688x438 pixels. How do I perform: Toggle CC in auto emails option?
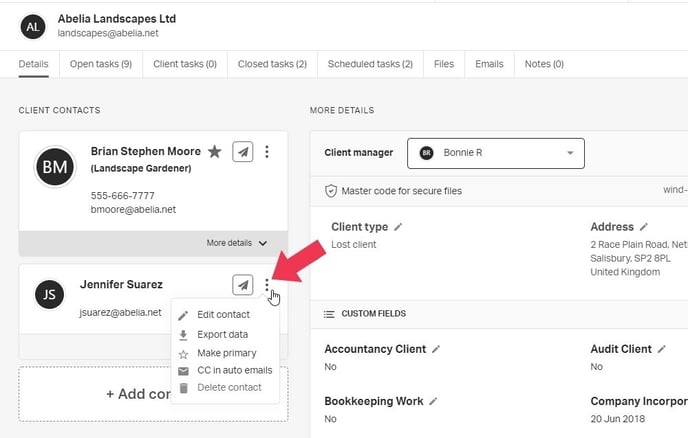[x=234, y=370]
